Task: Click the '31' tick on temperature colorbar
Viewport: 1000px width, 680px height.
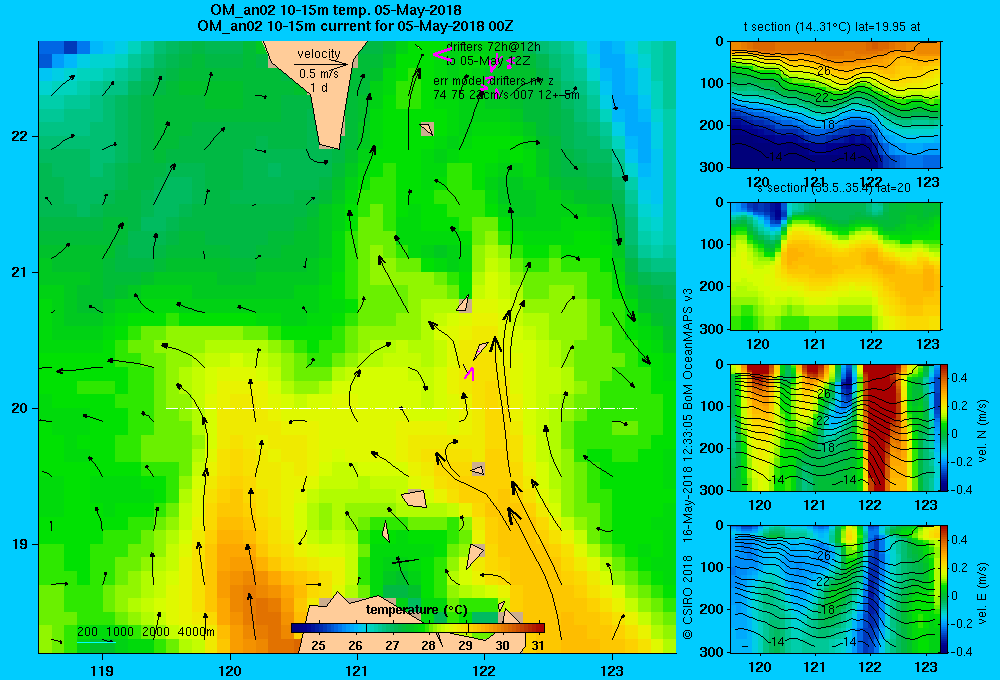Action: tap(538, 645)
